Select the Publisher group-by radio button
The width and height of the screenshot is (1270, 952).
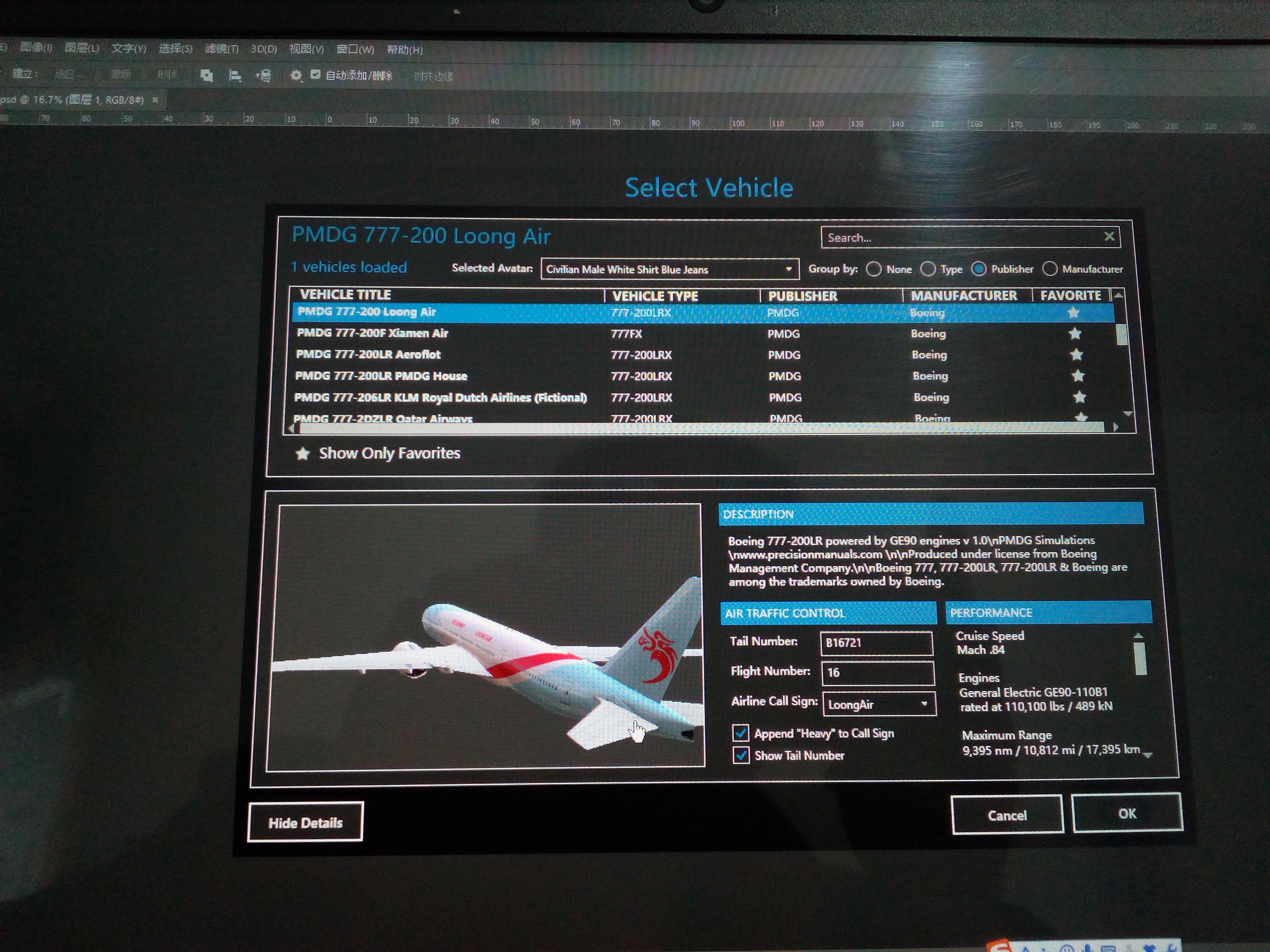[x=979, y=269]
